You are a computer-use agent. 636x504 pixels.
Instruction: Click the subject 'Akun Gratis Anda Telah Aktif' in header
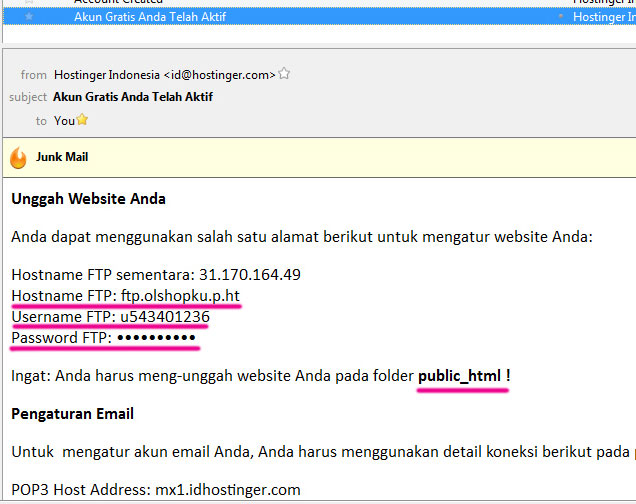point(133,97)
